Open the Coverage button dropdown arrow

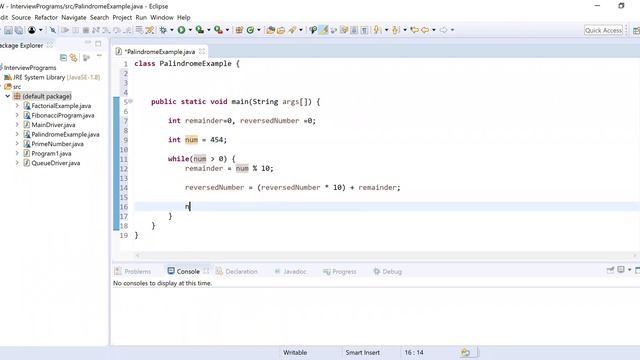(209, 30)
